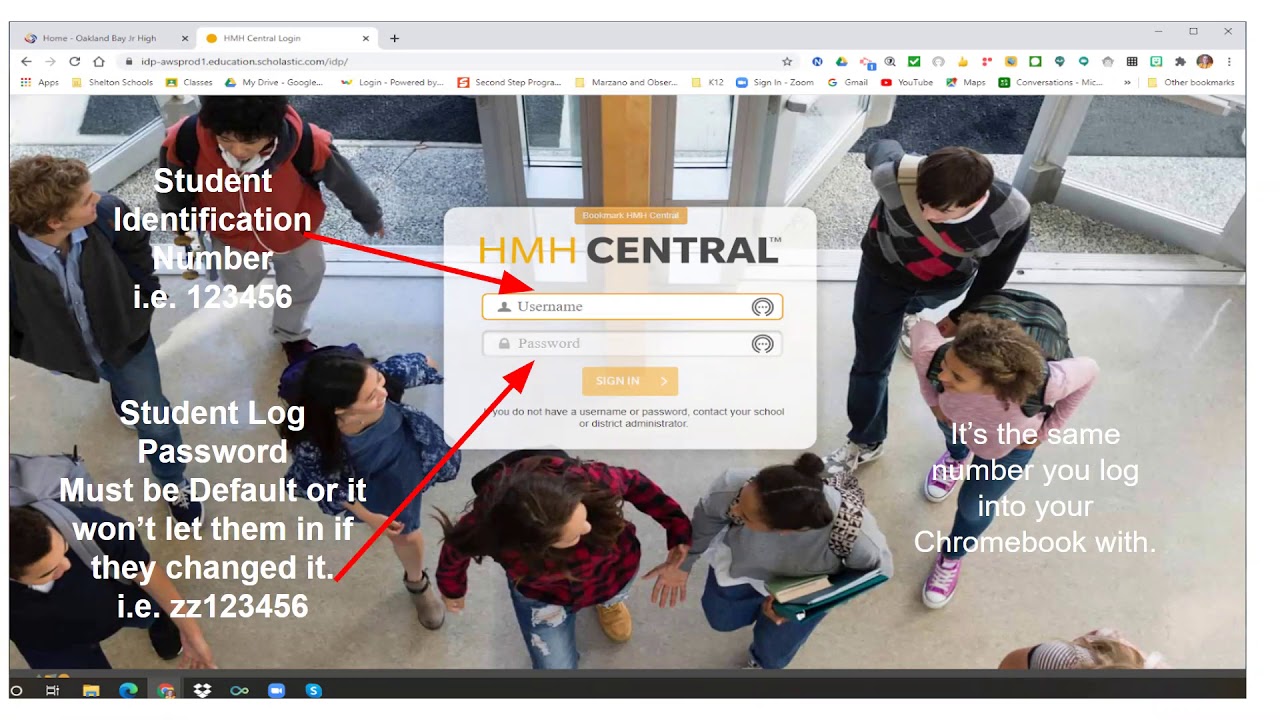The width and height of the screenshot is (1280, 720).
Task: Click the green chat bubble square extension icon
Action: (1035, 61)
